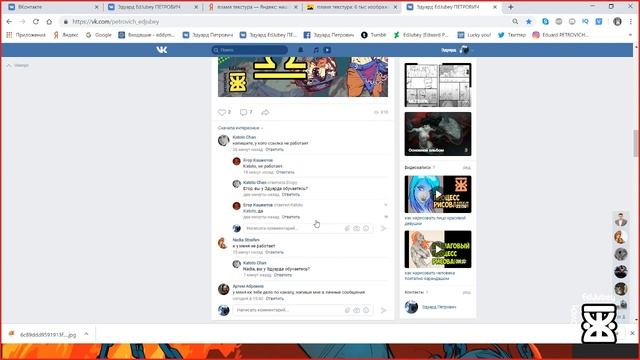Bookmark this page with the star icon

(x=529, y=22)
